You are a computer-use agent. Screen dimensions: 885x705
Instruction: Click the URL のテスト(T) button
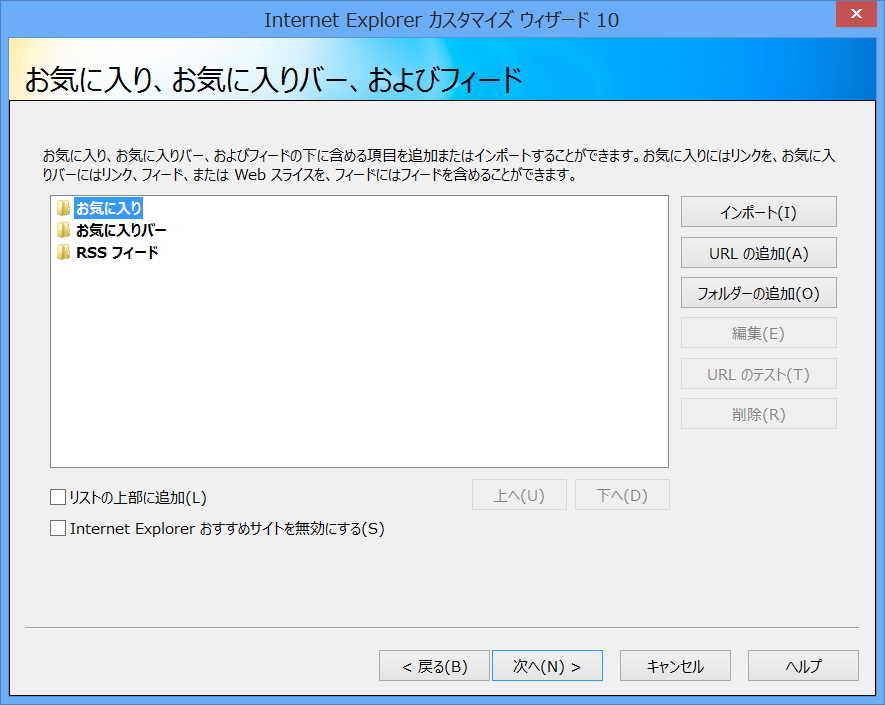[x=758, y=373]
